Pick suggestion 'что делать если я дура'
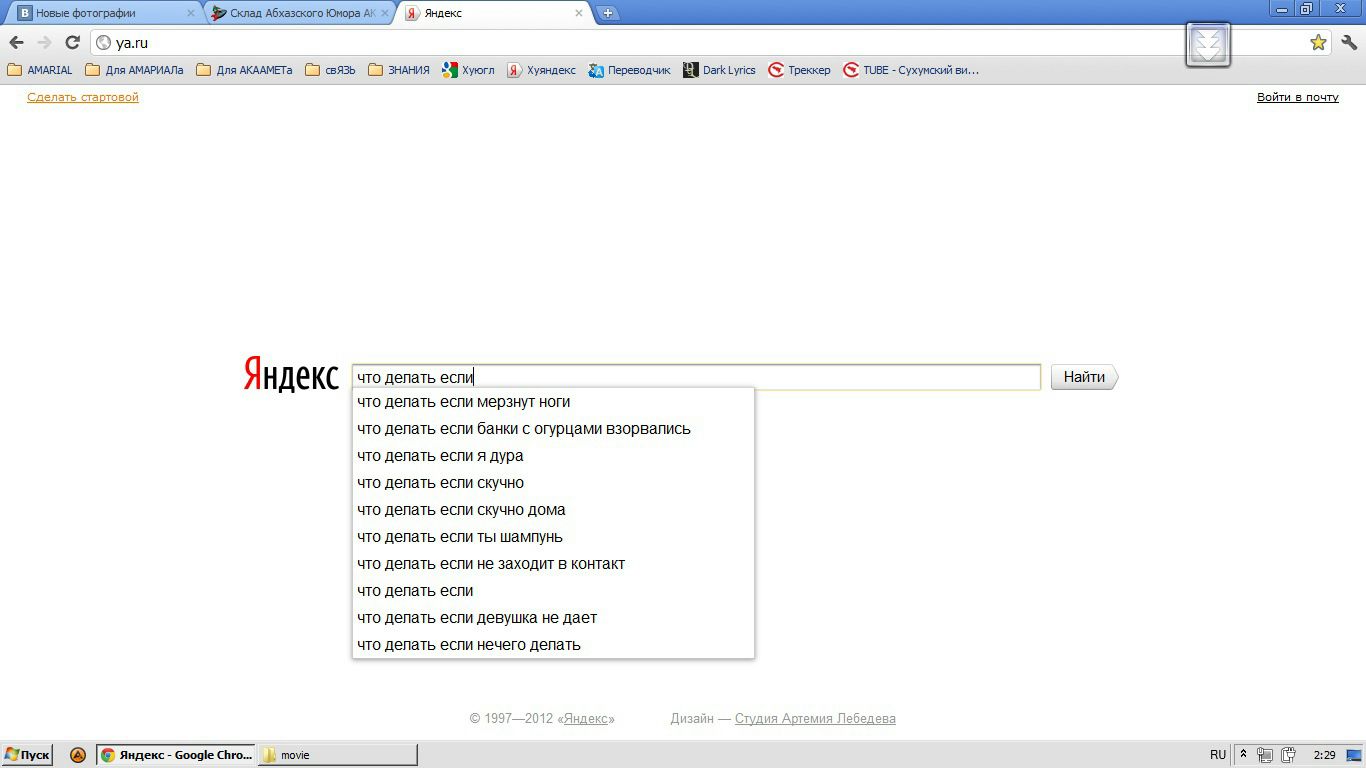 (553, 456)
